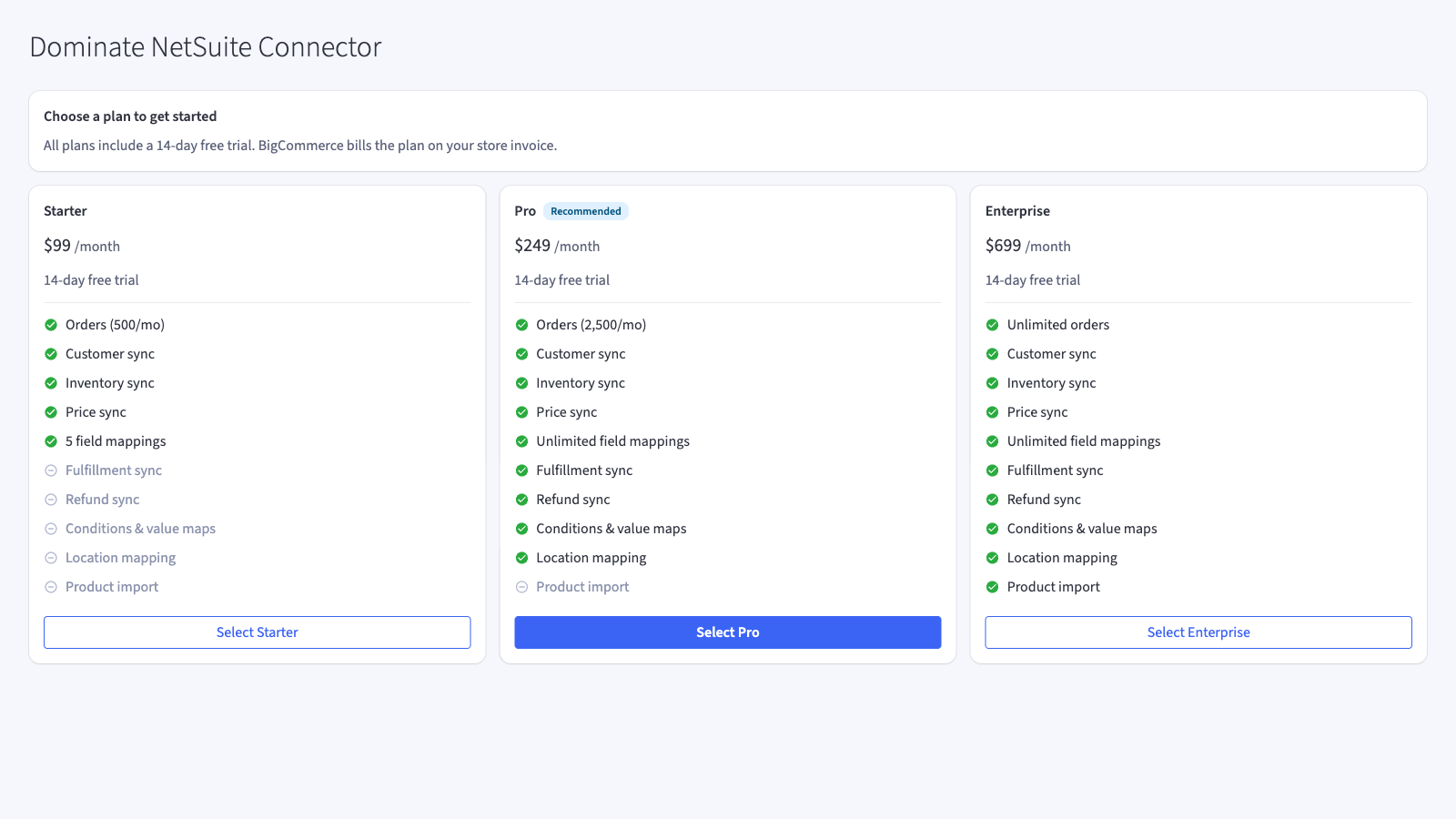This screenshot has height=819, width=1456.
Task: Click green check beside Starter Orders (500/mo)
Action: [x=51, y=325]
